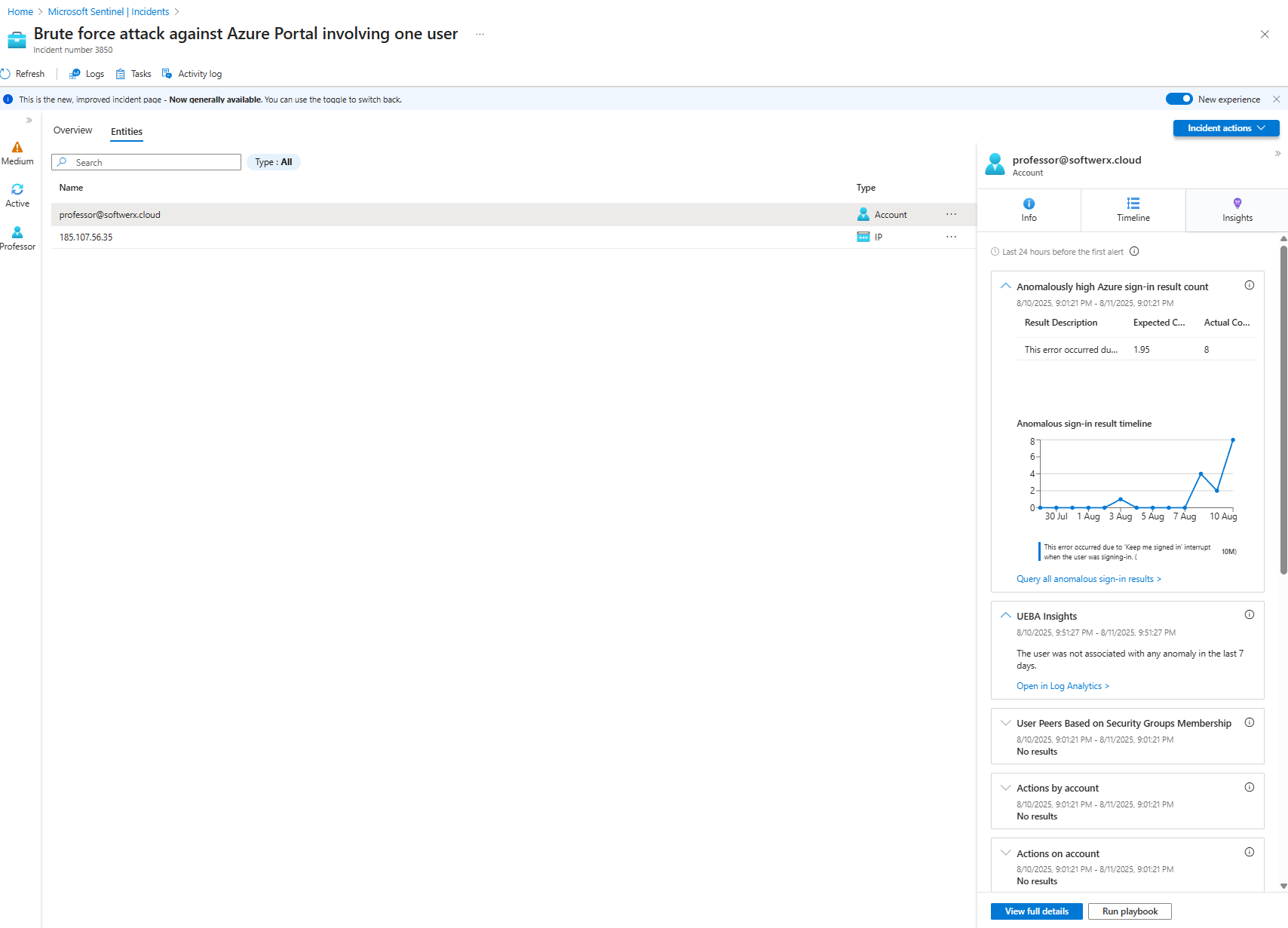Select the Entities tab

pyautogui.click(x=127, y=132)
